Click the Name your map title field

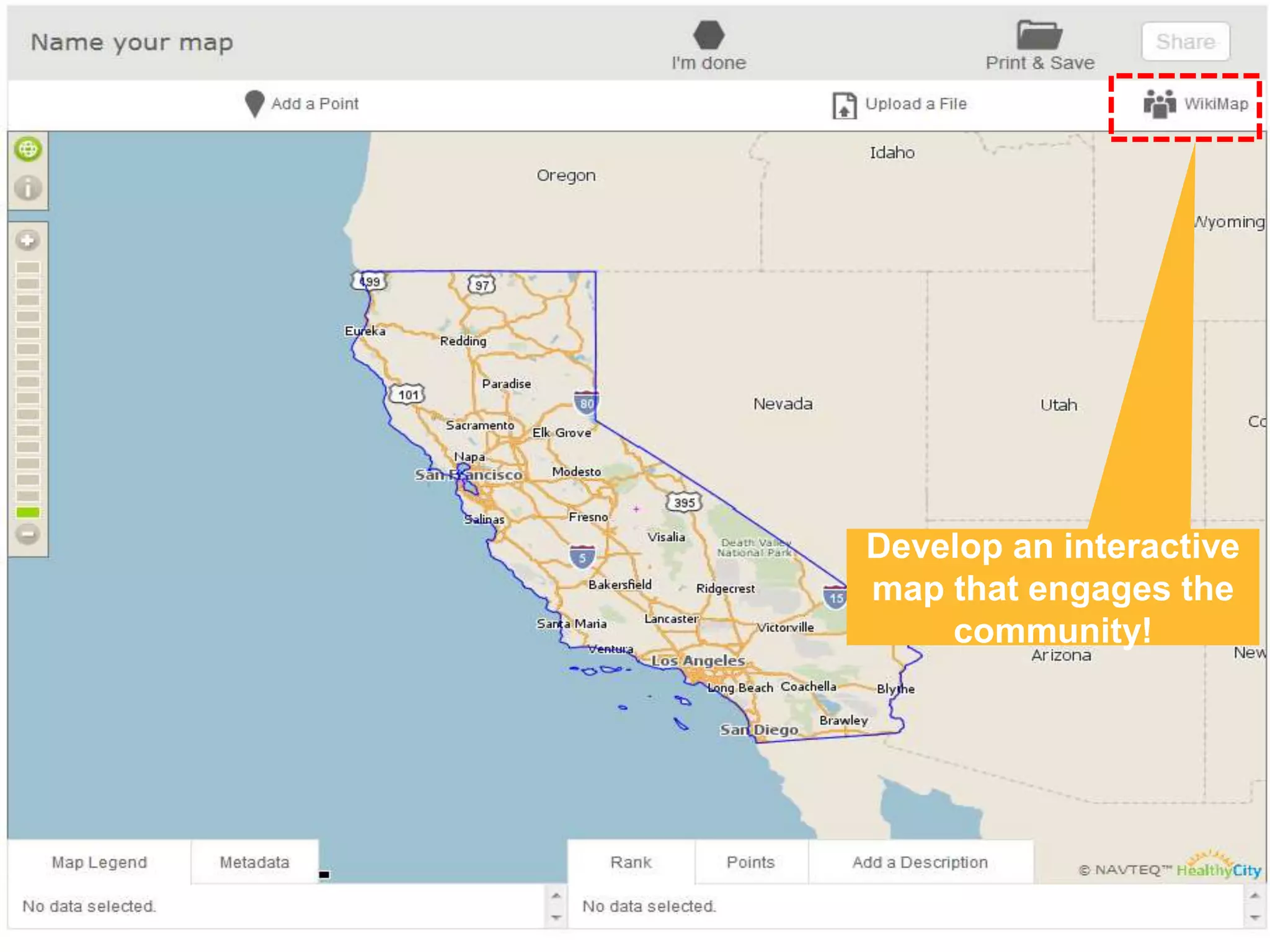click(x=132, y=42)
